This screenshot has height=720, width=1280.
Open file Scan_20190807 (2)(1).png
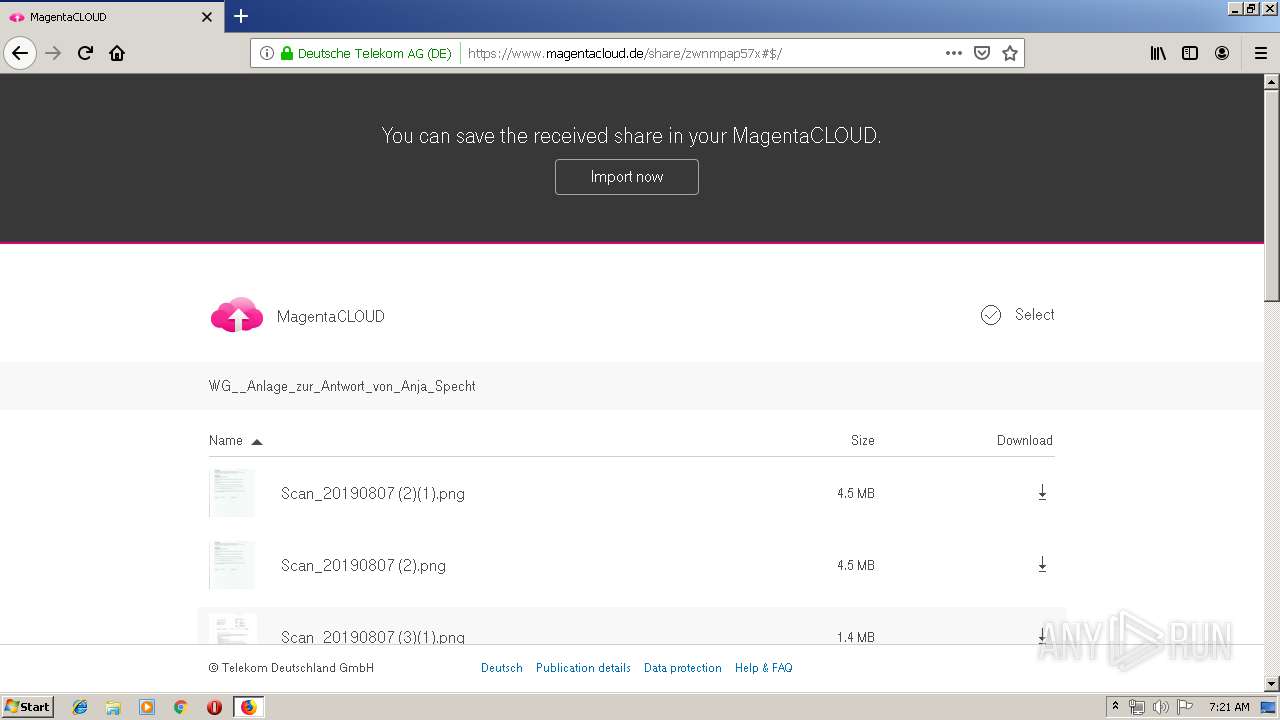point(373,493)
